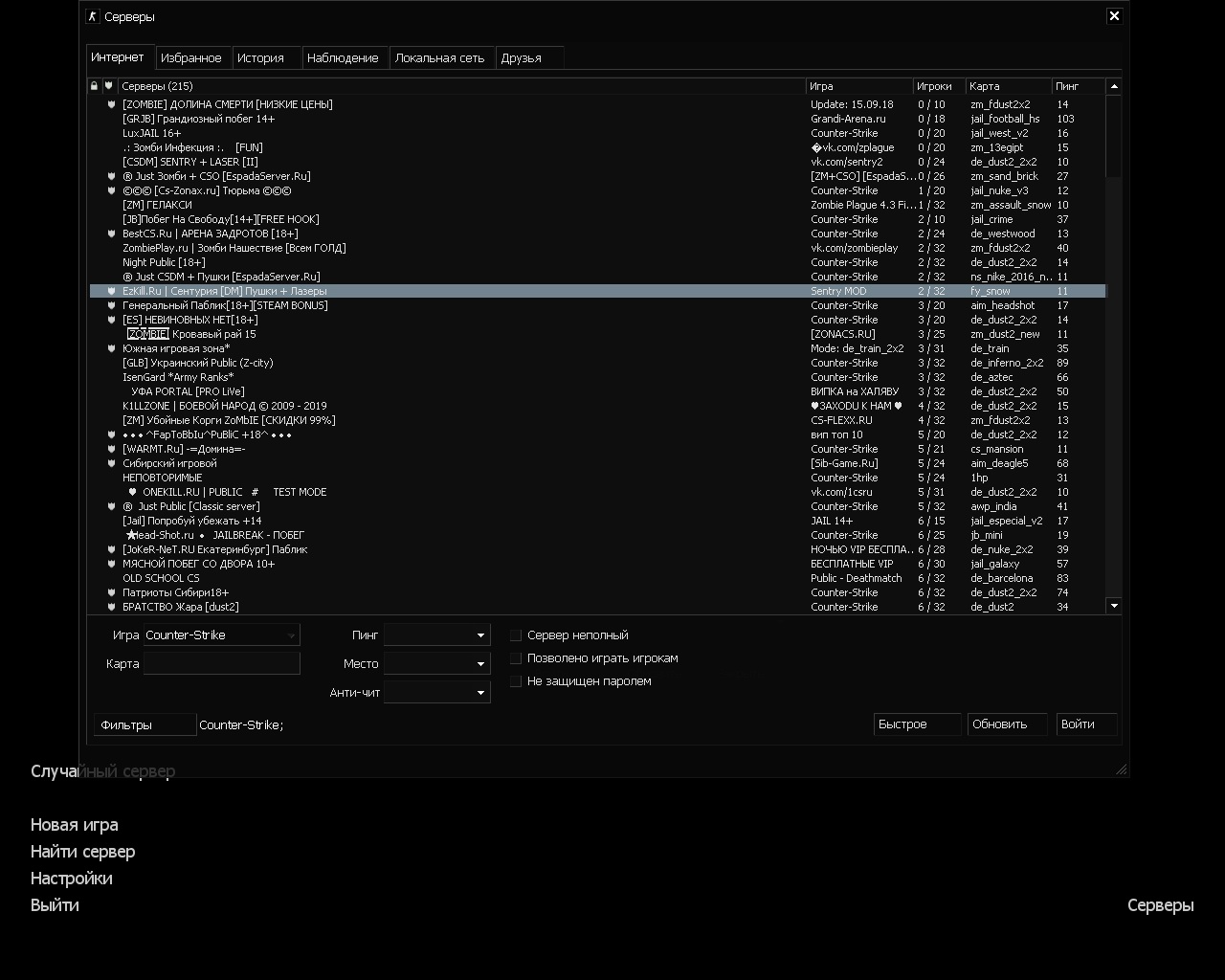Viewport: 1225px width, 980px height.
Task: Click the Counter-Strike icon in title bar
Action: pos(93,16)
